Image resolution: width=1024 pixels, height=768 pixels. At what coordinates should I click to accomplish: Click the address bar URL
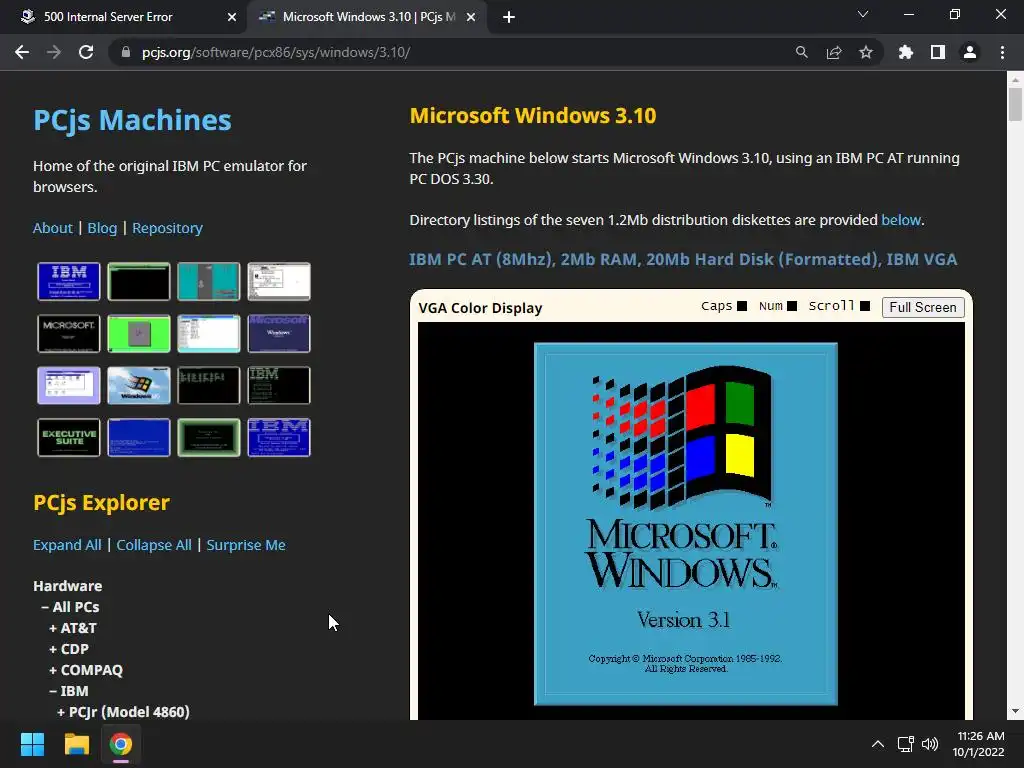tap(276, 52)
